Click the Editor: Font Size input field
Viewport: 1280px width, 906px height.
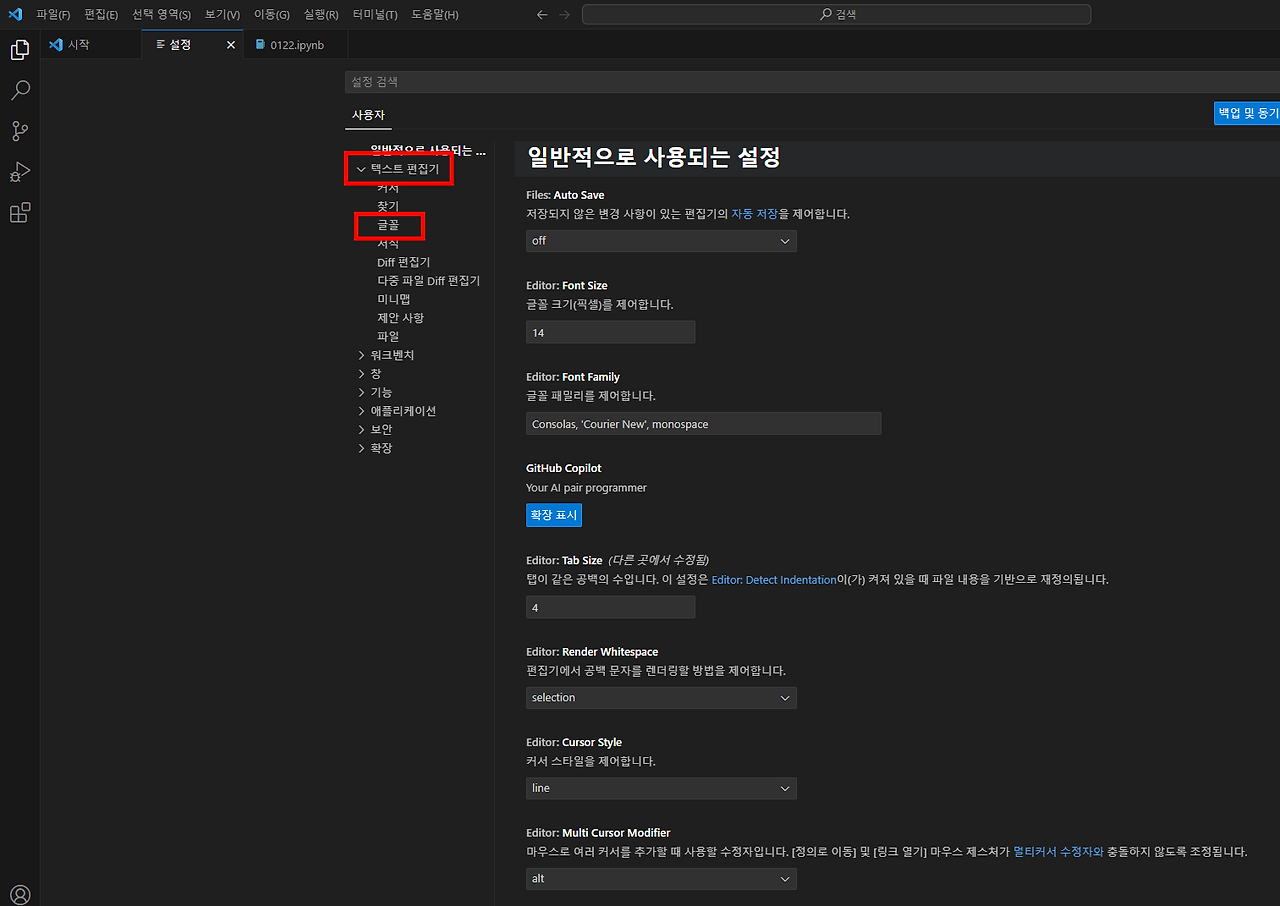(610, 331)
